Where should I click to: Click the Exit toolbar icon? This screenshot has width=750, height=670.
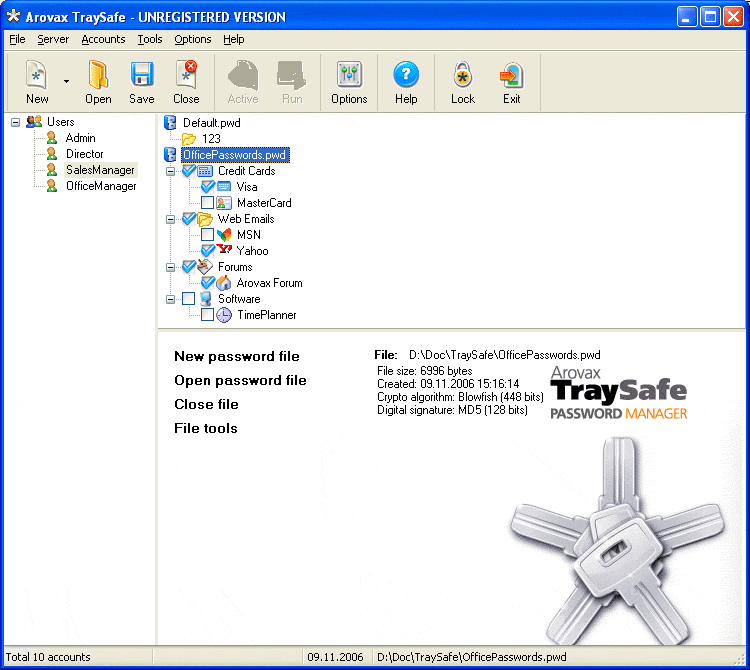(511, 76)
